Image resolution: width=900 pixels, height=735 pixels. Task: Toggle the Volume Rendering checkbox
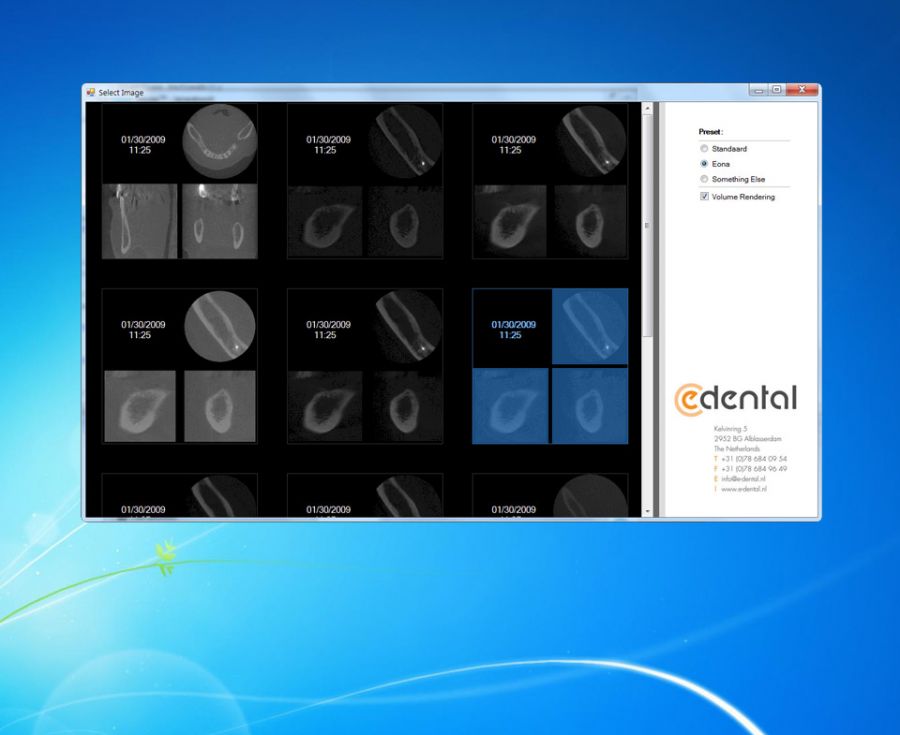[704, 196]
